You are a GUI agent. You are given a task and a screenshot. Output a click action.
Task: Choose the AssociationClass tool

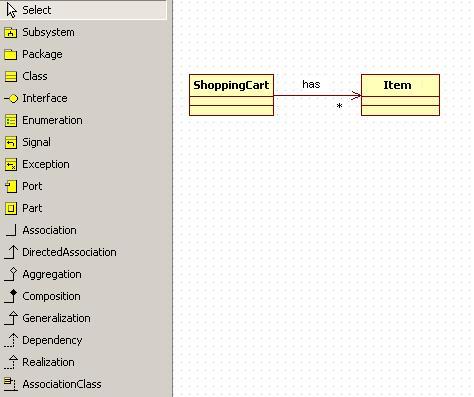pyautogui.click(x=11, y=384)
